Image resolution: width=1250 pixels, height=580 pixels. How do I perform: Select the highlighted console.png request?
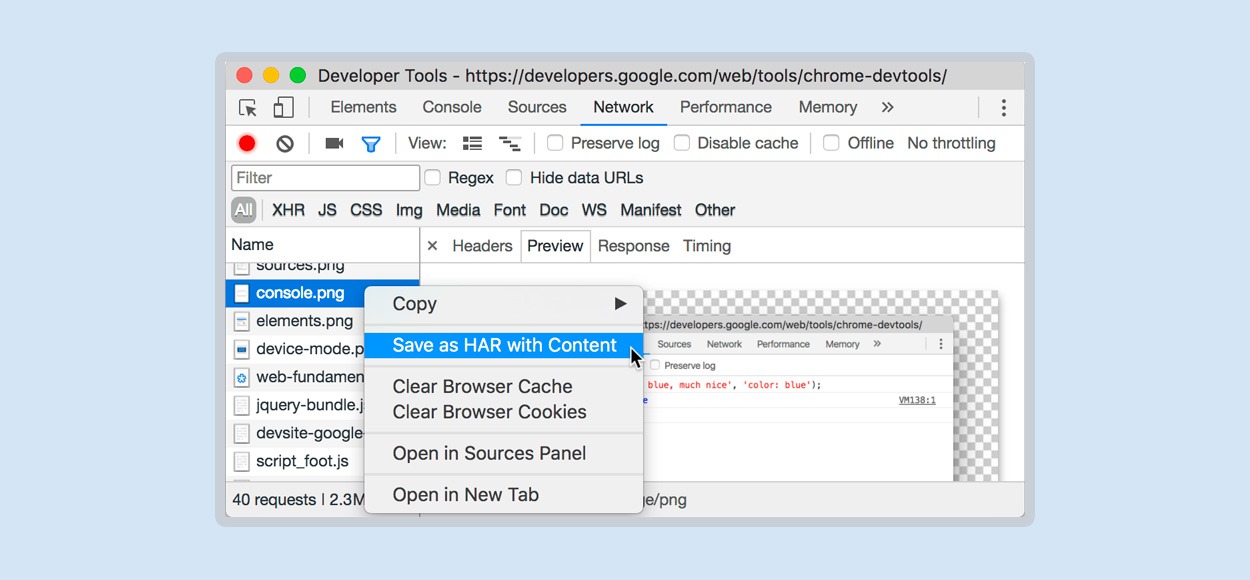click(322, 293)
